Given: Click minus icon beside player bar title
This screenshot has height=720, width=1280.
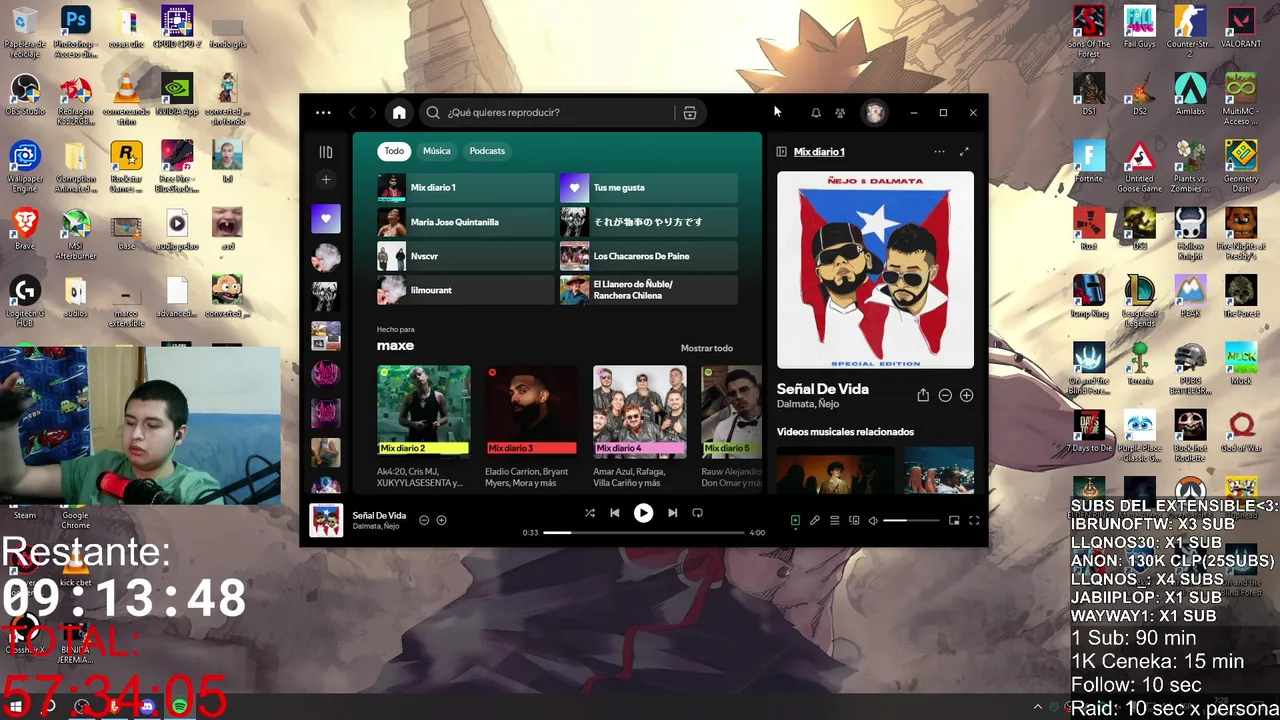Looking at the screenshot, I should click(424, 520).
